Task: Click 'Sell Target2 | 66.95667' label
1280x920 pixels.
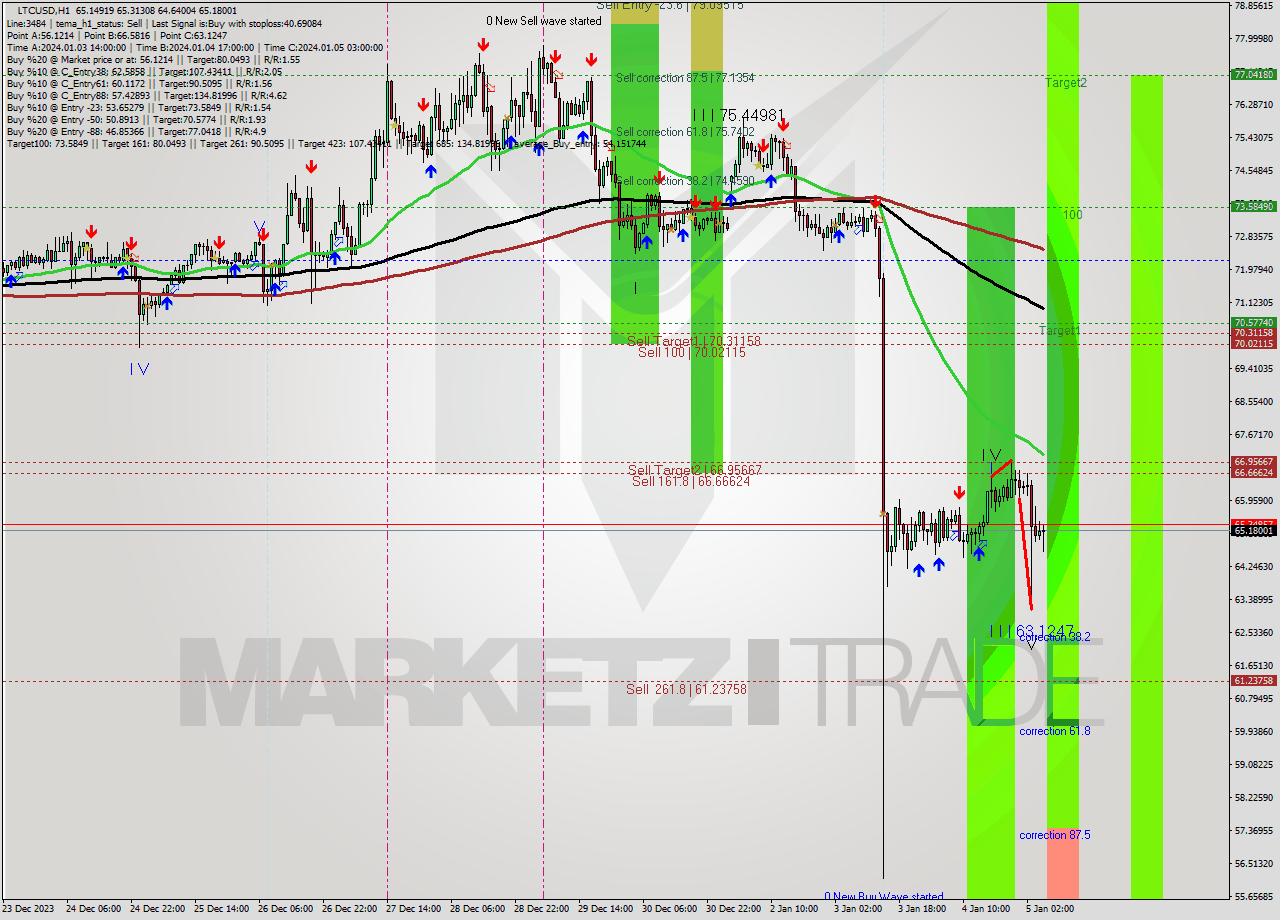Action: point(695,470)
